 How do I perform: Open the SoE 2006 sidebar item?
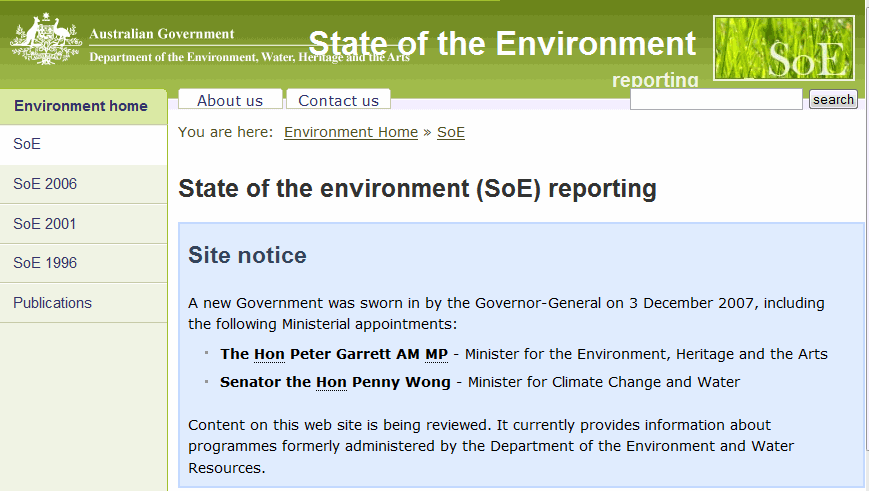[83, 184]
